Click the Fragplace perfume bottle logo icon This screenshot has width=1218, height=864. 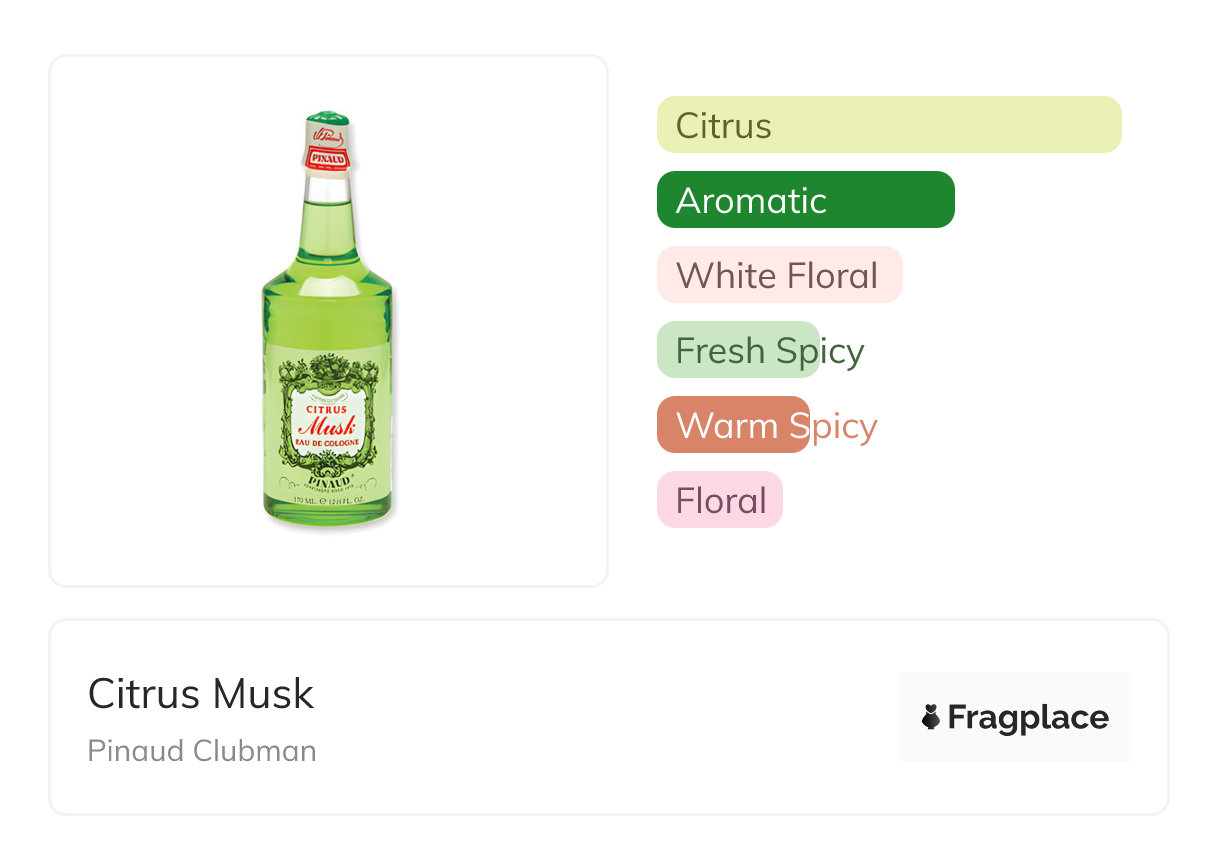click(x=931, y=718)
